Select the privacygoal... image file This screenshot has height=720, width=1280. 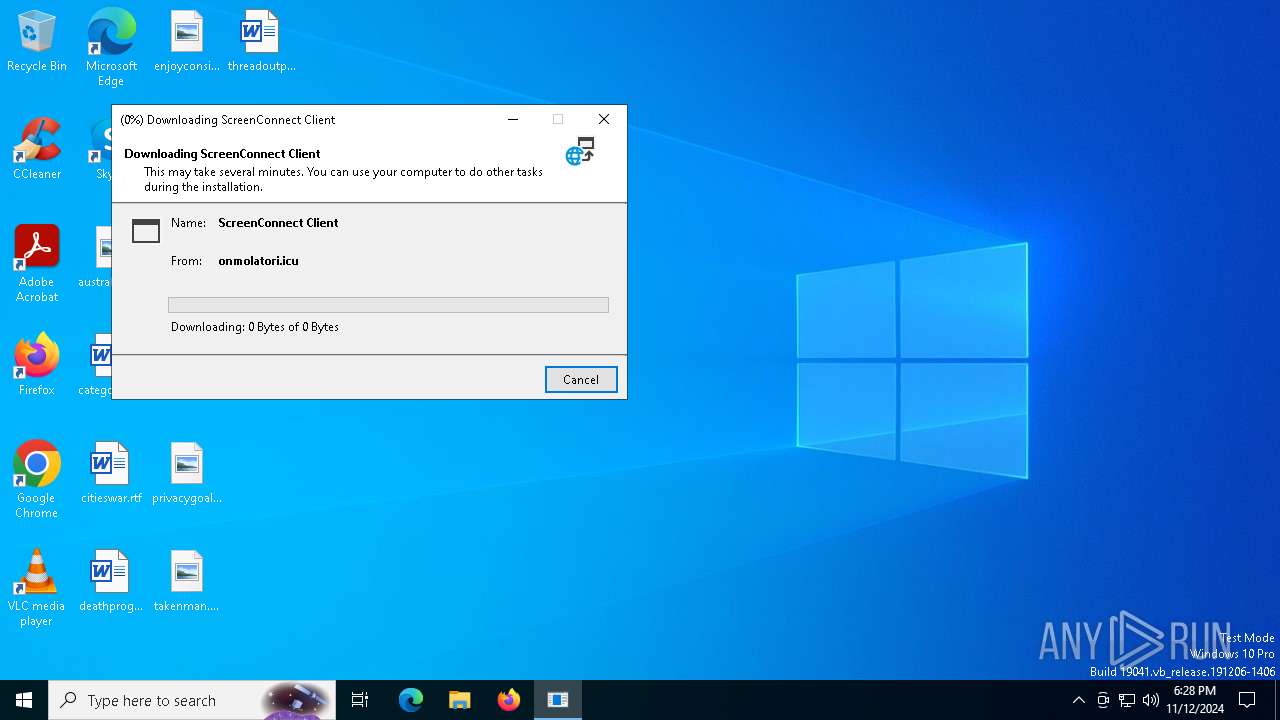(x=186, y=474)
